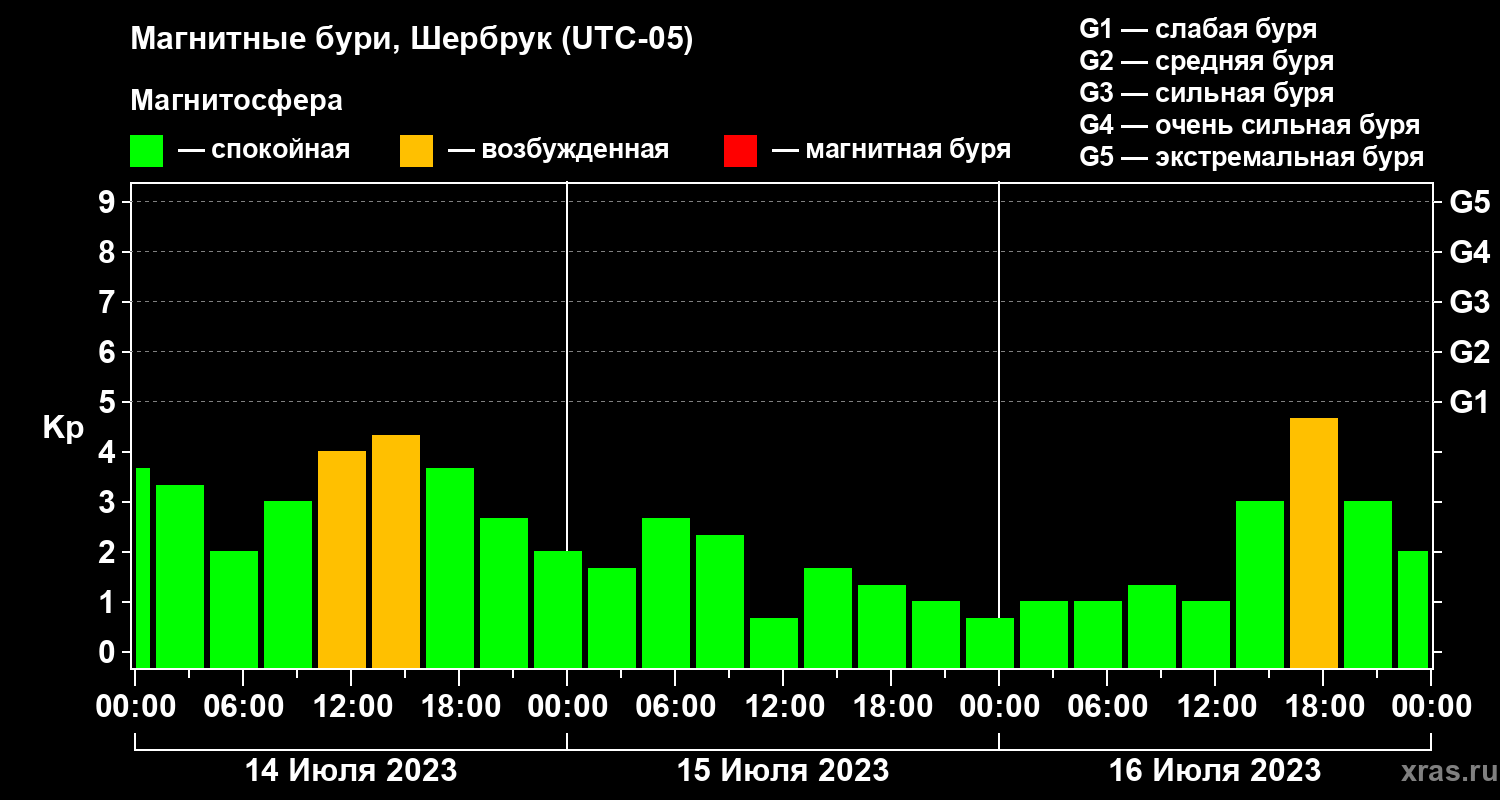The image size is (1500, 800).
Task: Click the 'G5' tick label on right axis
Action: coord(1470,202)
